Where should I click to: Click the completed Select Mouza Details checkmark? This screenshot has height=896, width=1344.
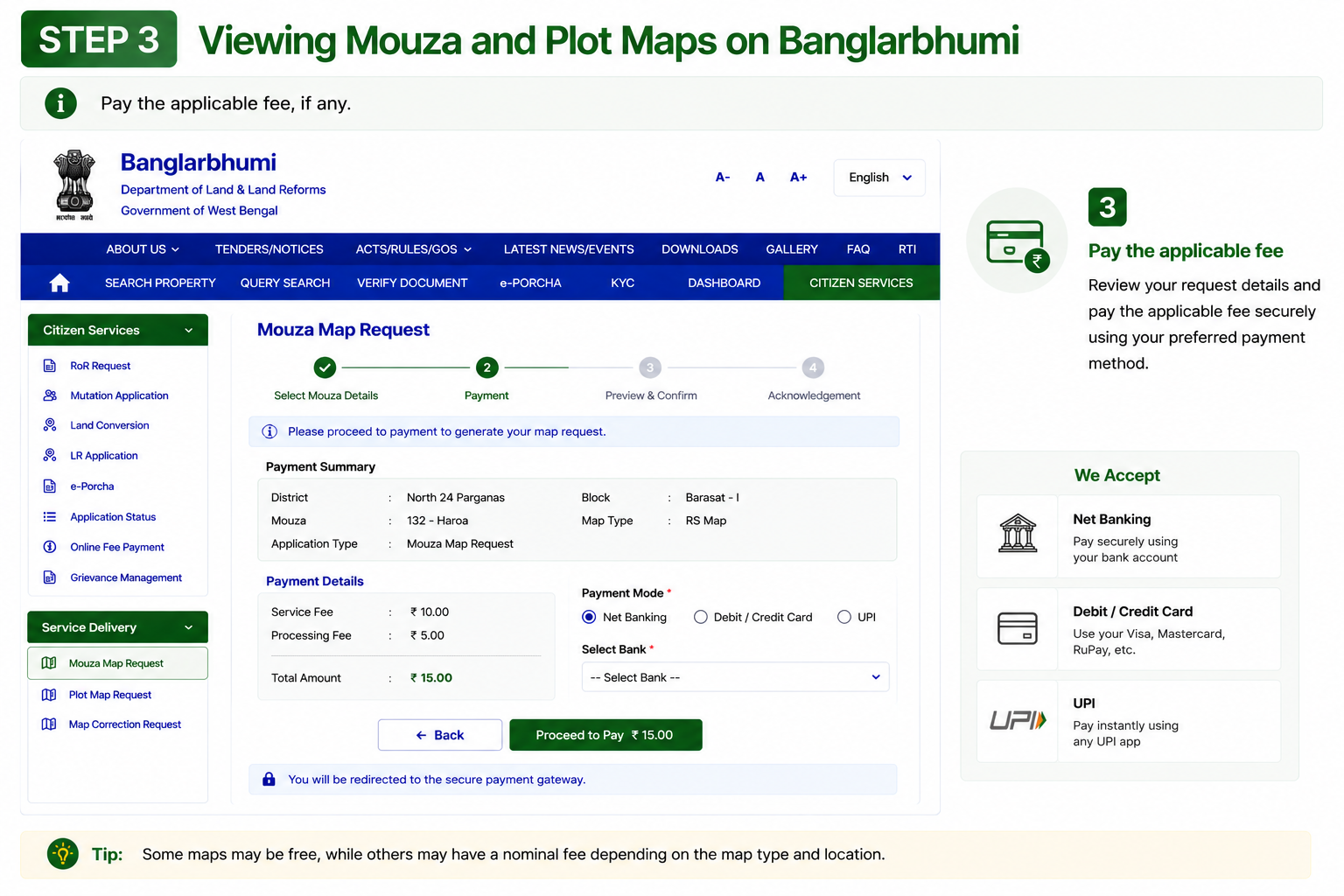pos(325,367)
